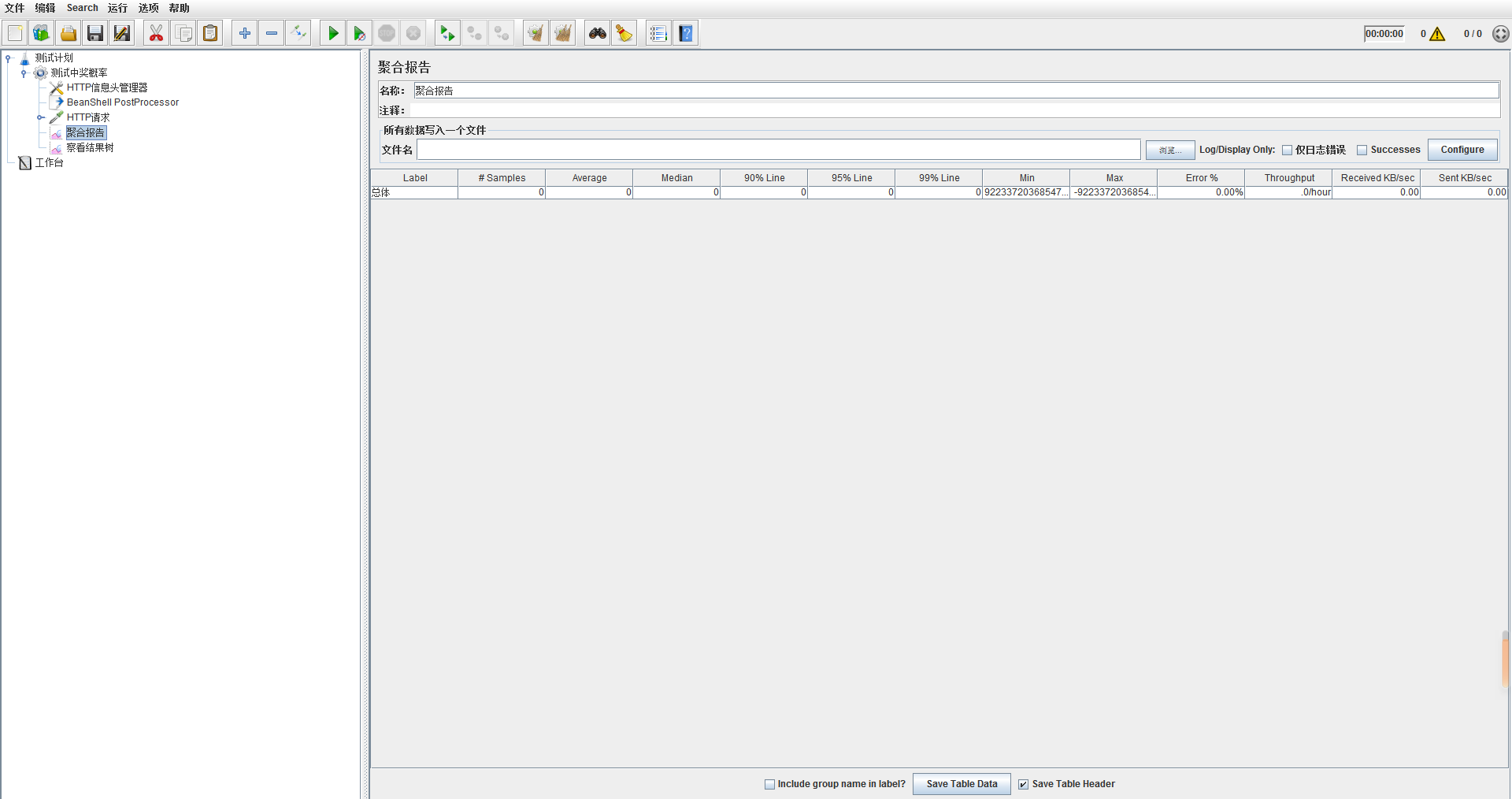Click the Open file folder icon
The width and height of the screenshot is (1512, 799).
click(69, 33)
